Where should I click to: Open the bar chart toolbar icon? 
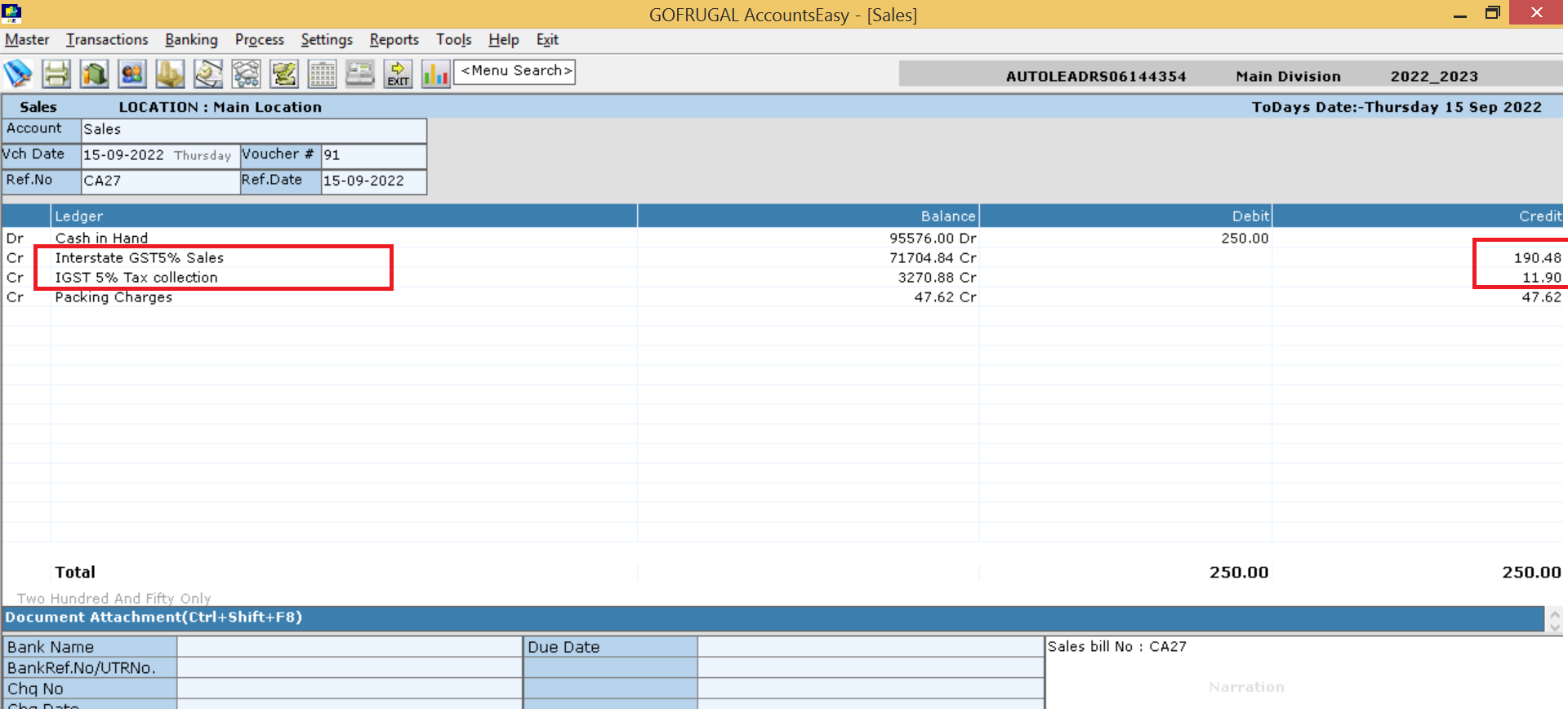[x=435, y=74]
